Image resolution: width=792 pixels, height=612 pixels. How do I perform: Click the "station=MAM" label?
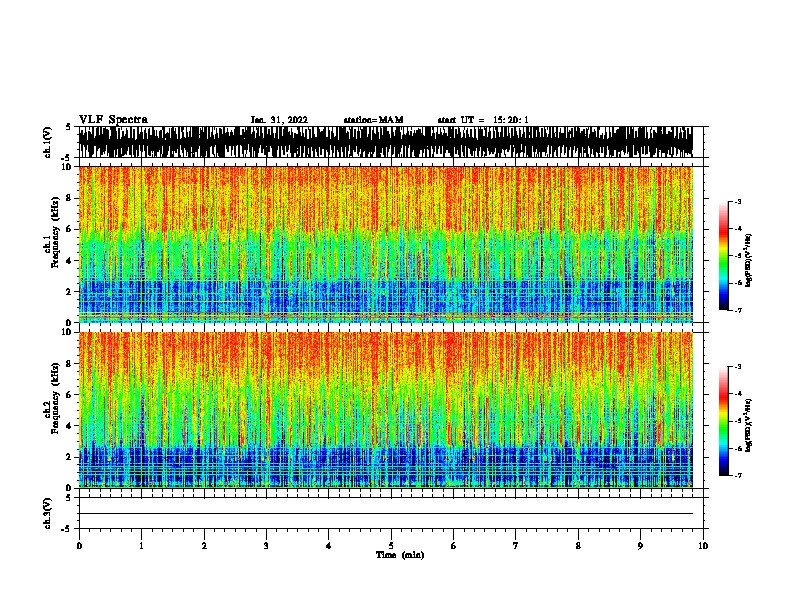coord(373,120)
